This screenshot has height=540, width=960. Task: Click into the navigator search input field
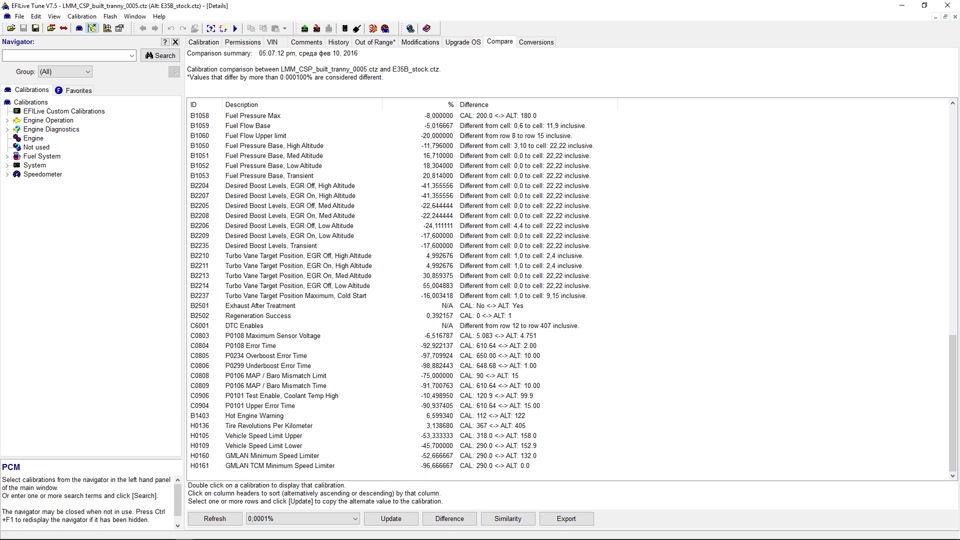click(65, 56)
